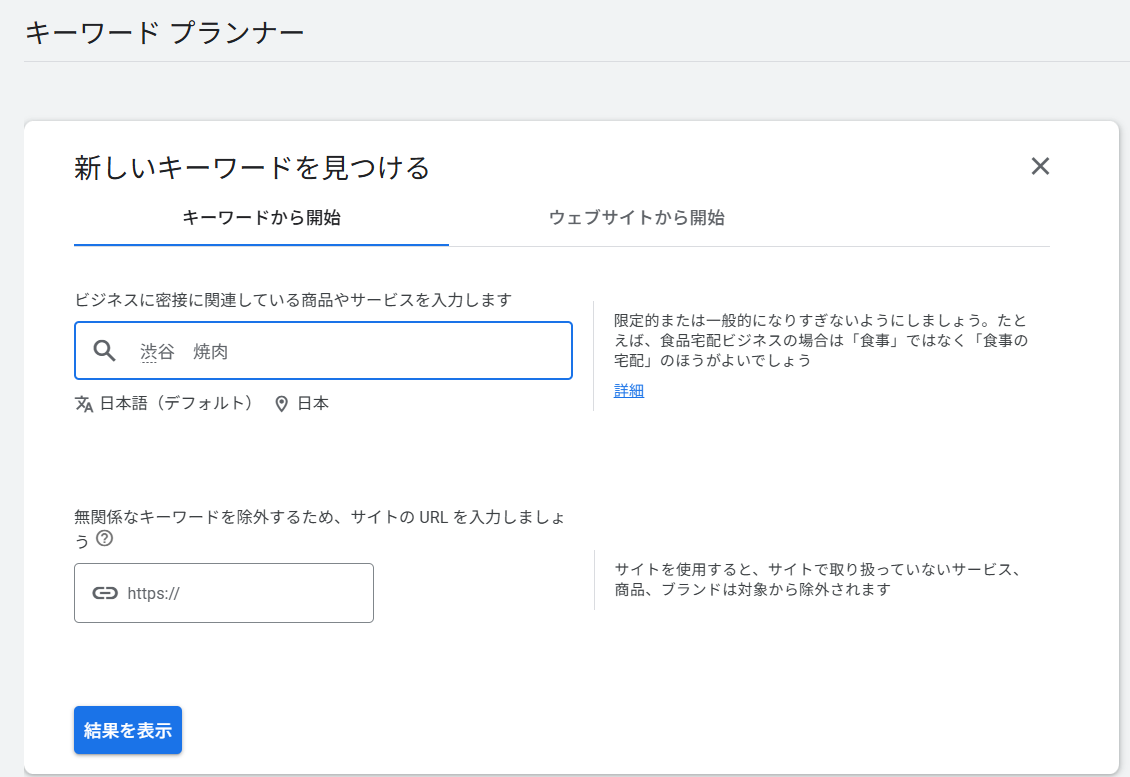Click the キーワード プランナー page title
Screen dimensions: 1130x777
[x=164, y=33]
